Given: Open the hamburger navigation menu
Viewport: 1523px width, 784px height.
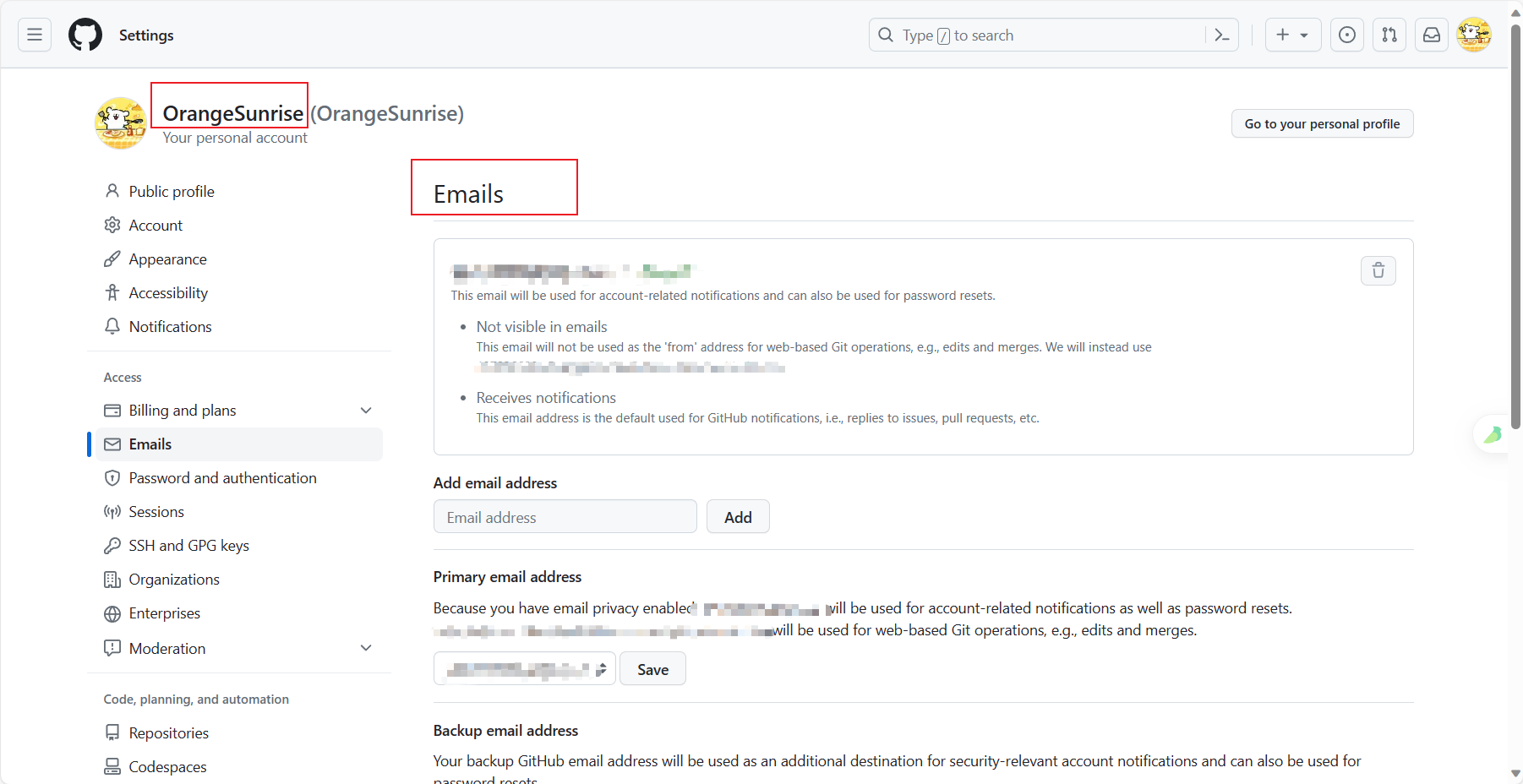Looking at the screenshot, I should (35, 35).
